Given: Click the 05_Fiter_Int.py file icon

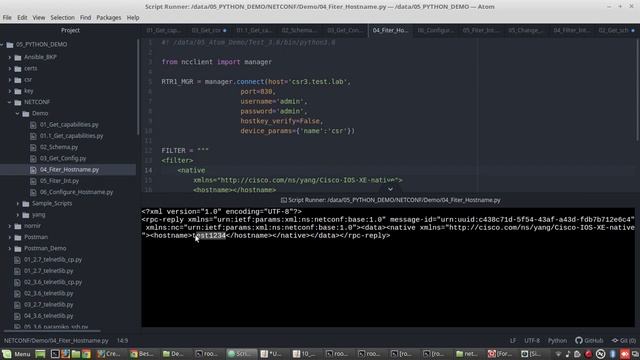Looking at the screenshot, I should pyautogui.click(x=33, y=181).
